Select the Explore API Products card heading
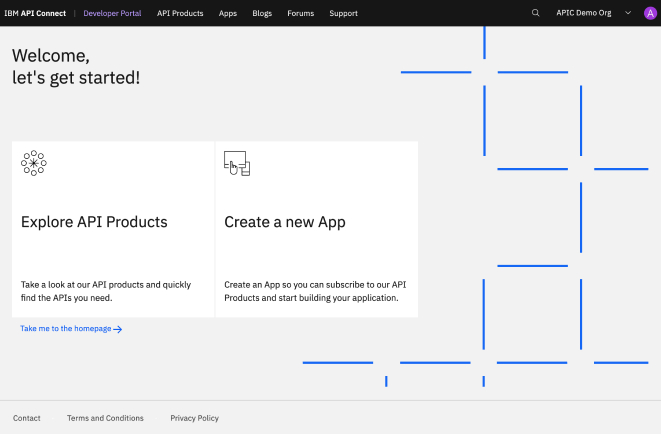Viewport: 661px width, 434px height. pyautogui.click(x=94, y=222)
